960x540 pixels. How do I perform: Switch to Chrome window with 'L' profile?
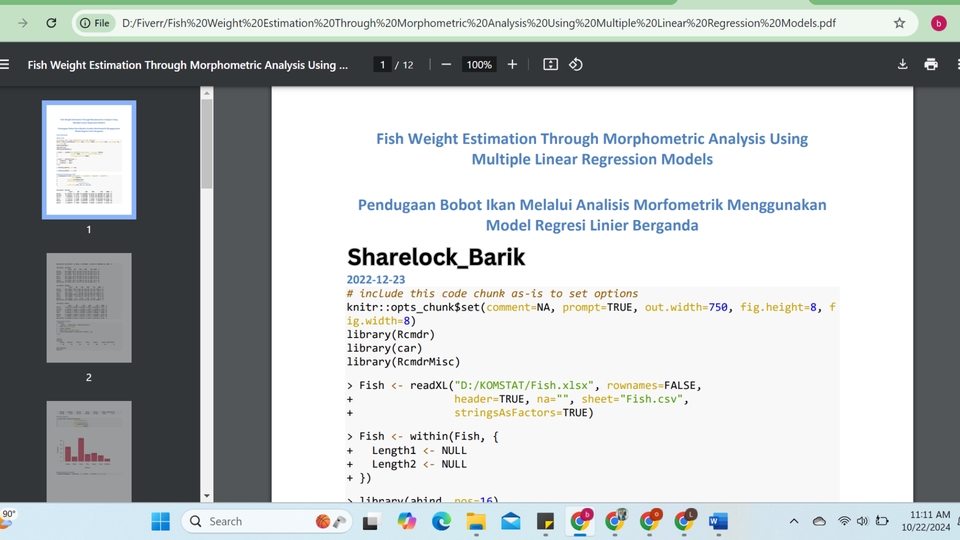[684, 521]
